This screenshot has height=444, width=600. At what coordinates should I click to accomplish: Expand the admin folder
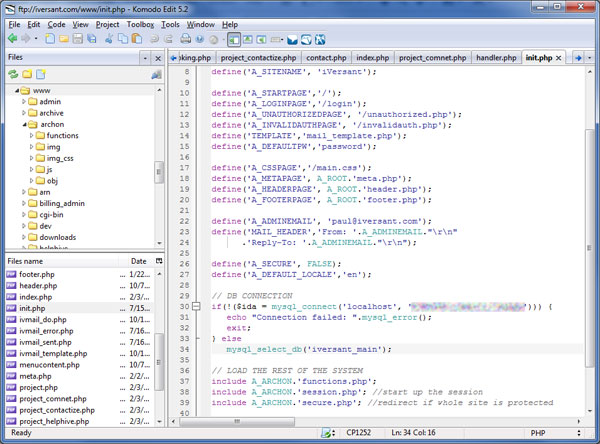[24, 101]
